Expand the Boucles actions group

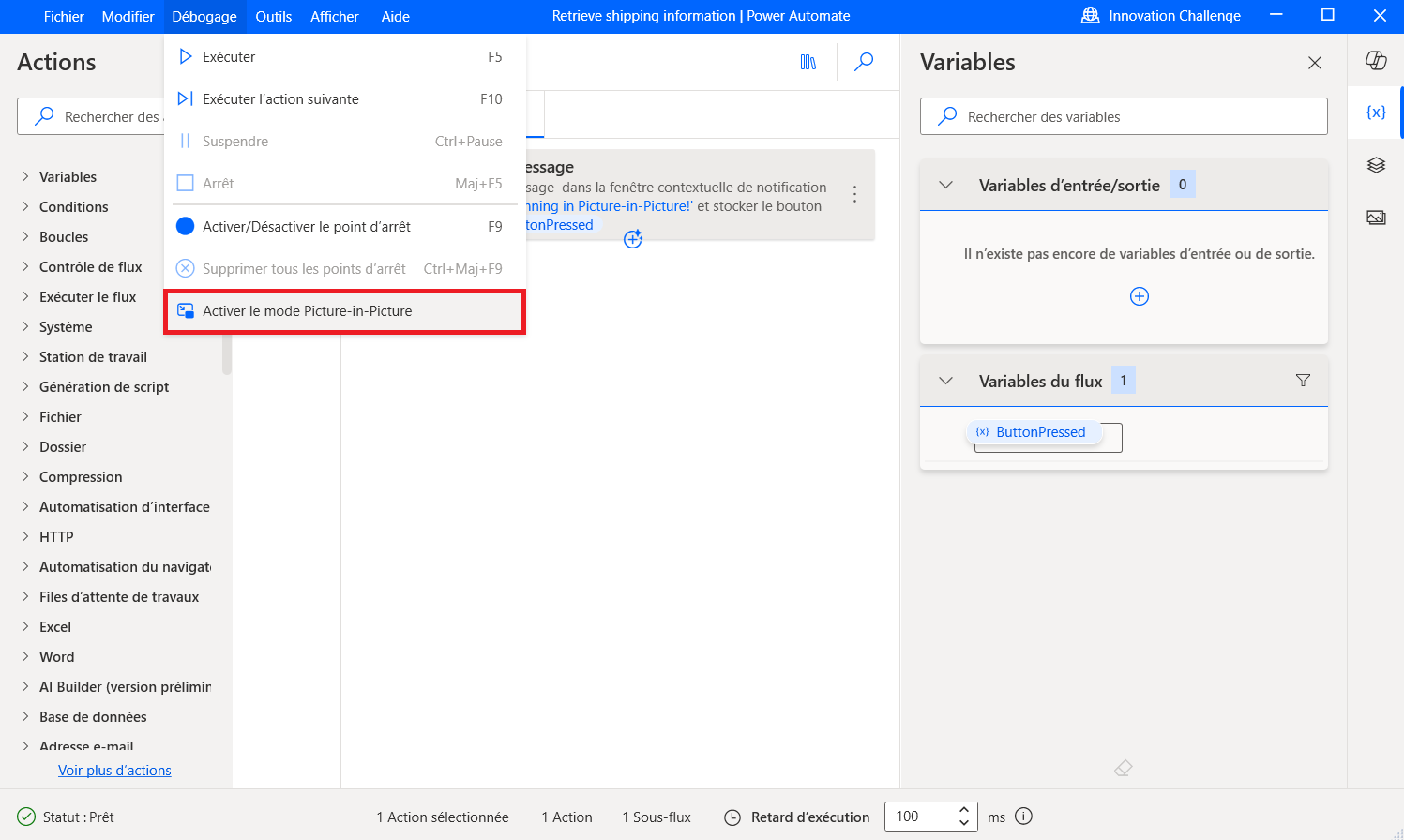click(x=26, y=236)
